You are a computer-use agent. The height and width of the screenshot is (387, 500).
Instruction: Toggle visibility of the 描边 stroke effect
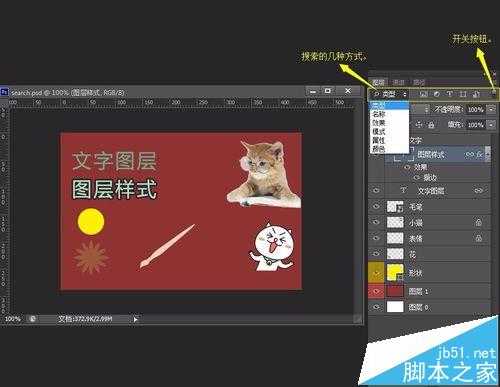416,178
